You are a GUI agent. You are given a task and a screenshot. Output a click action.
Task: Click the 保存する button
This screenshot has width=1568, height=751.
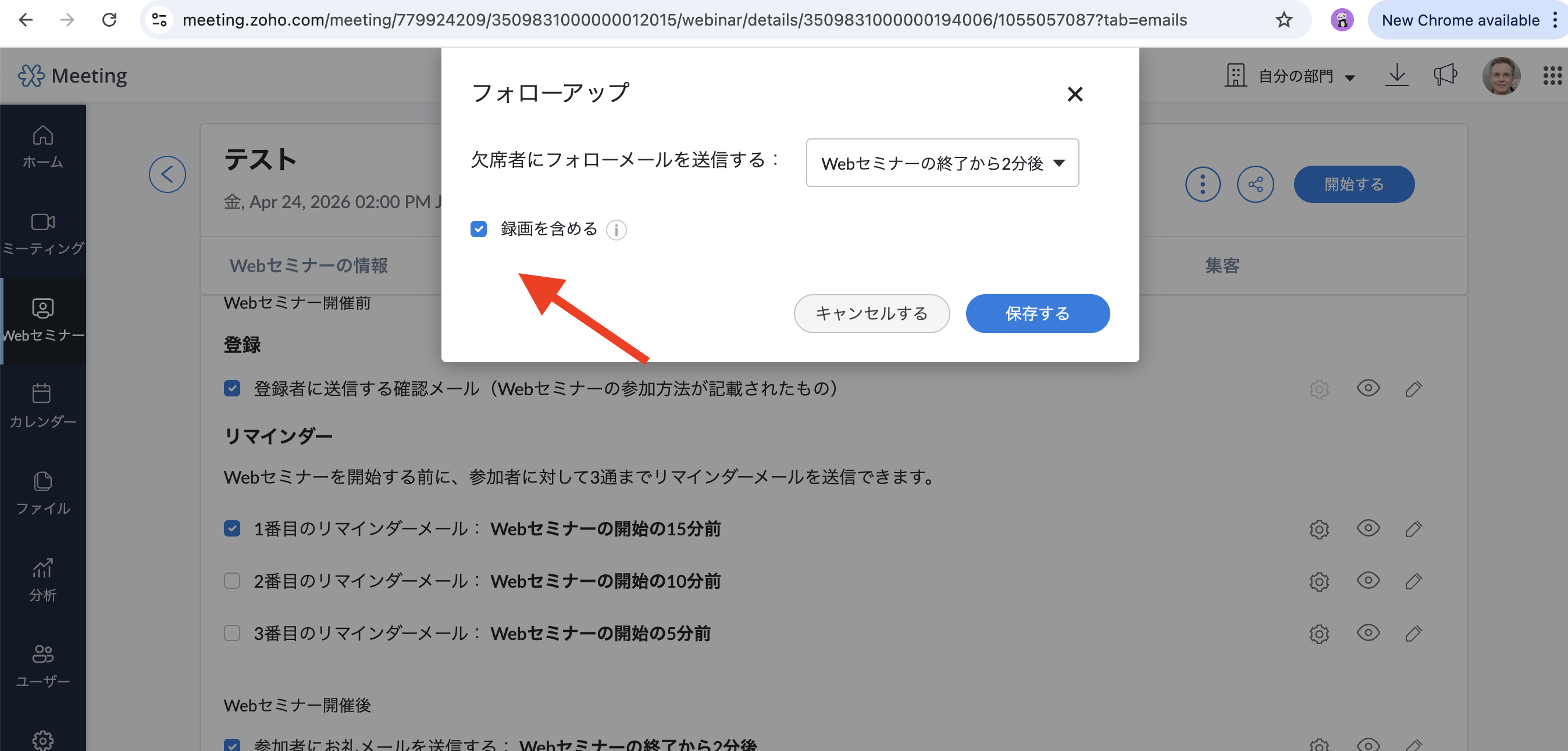(x=1037, y=313)
